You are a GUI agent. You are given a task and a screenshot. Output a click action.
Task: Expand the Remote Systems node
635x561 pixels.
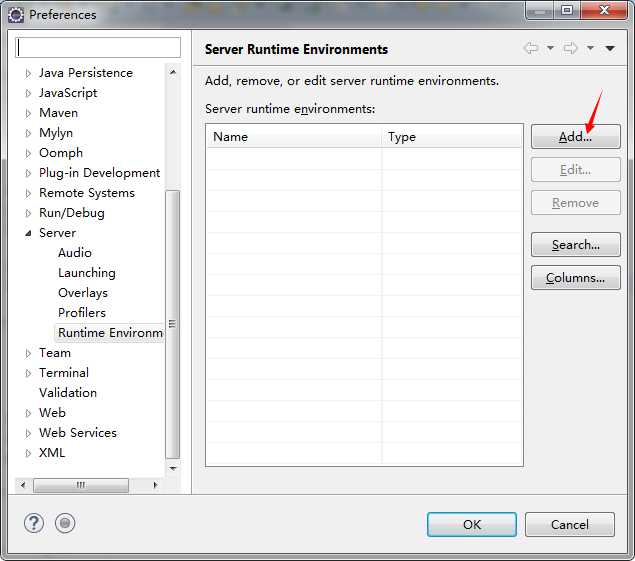28,193
